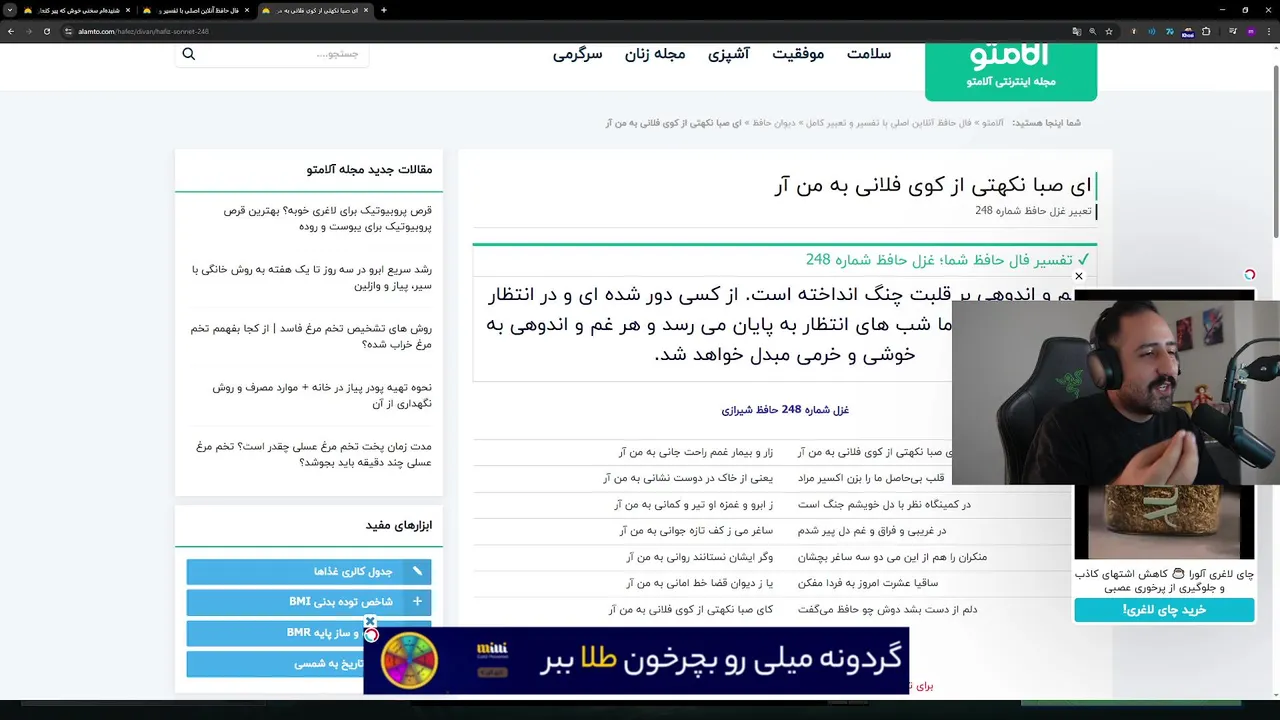1280x720 pixels.
Task: Open the مجله زنان menu
Action: point(655,54)
